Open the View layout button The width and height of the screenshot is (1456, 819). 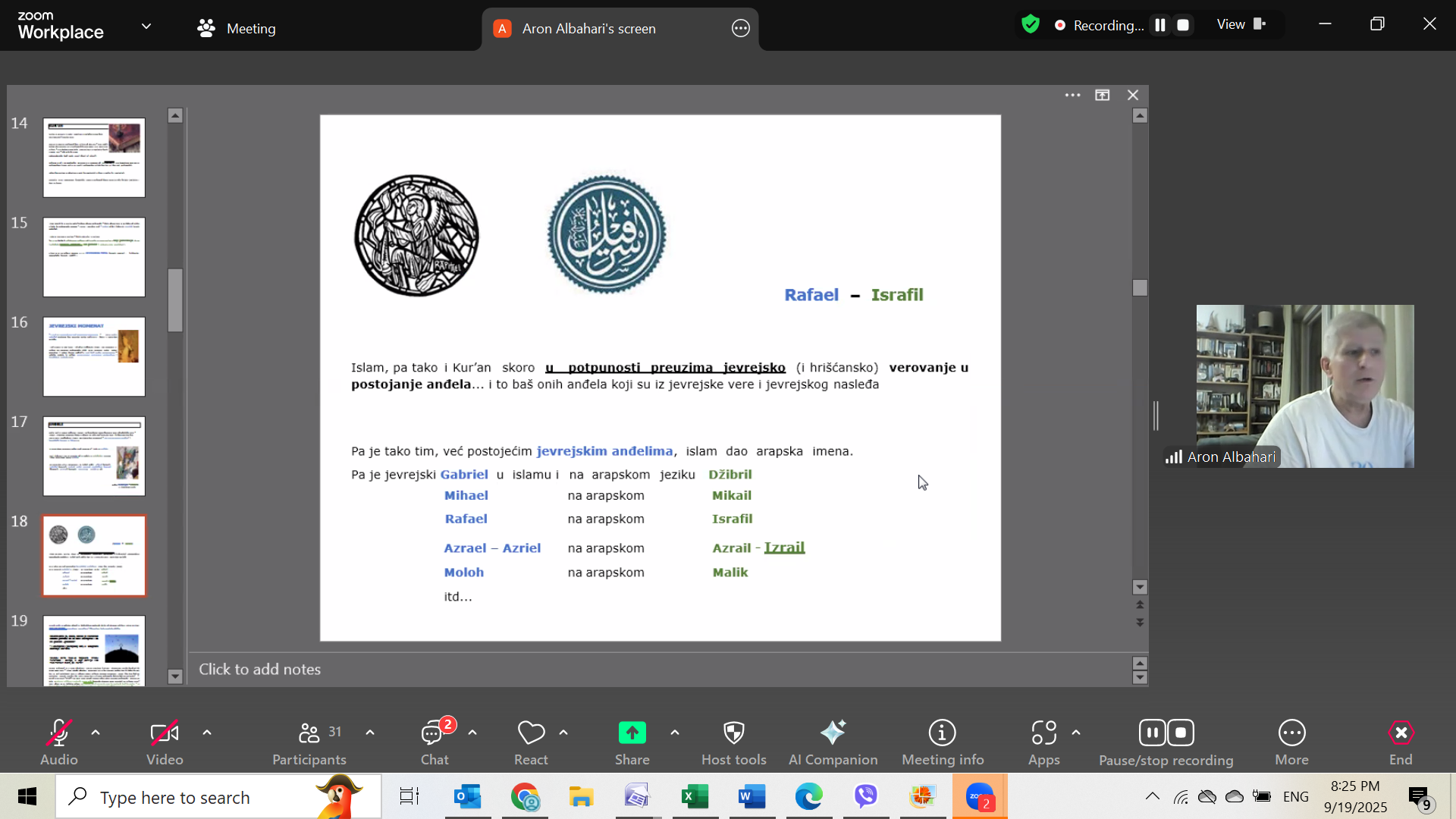(x=1241, y=24)
